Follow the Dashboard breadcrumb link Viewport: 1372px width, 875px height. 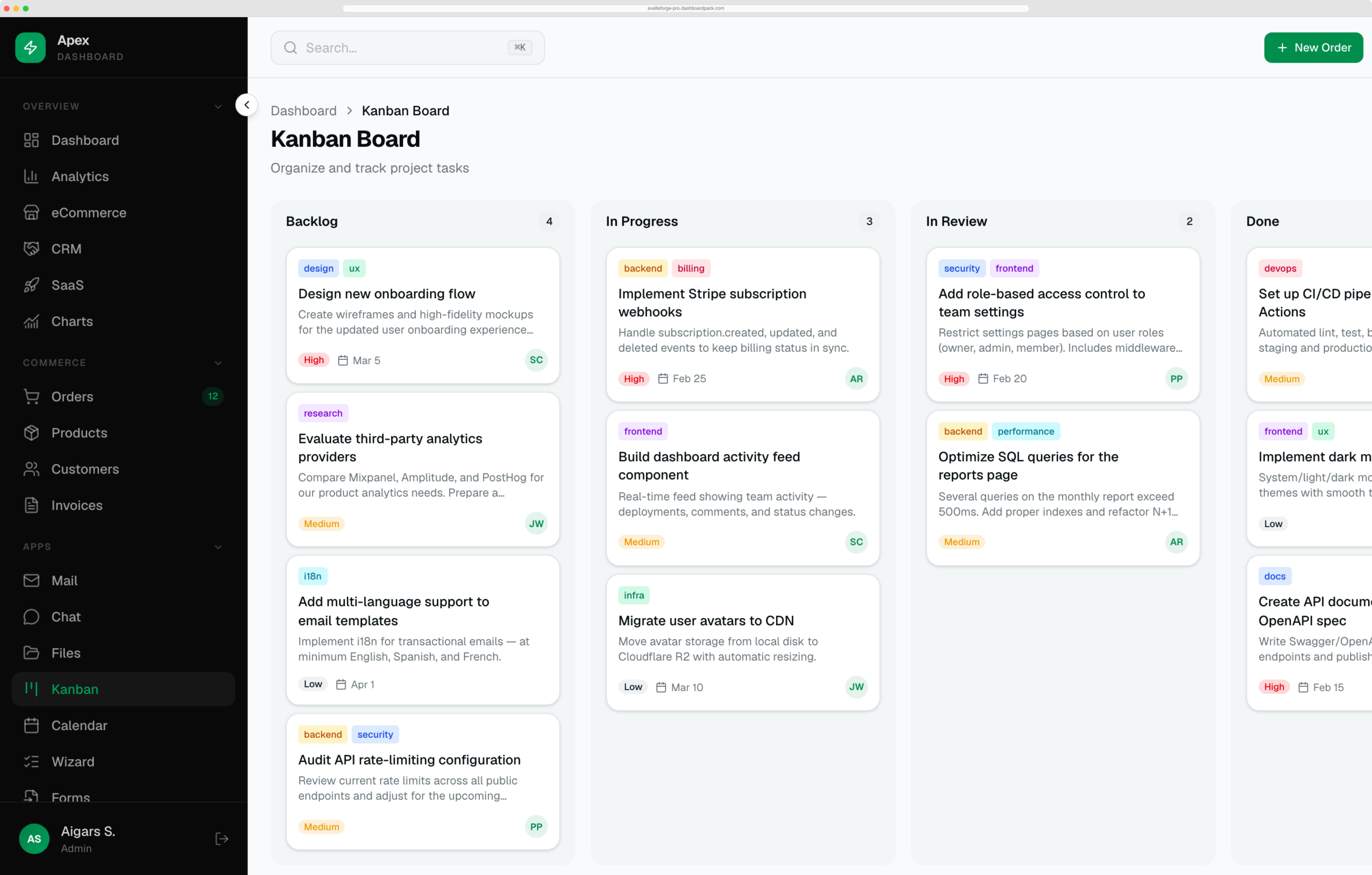304,110
